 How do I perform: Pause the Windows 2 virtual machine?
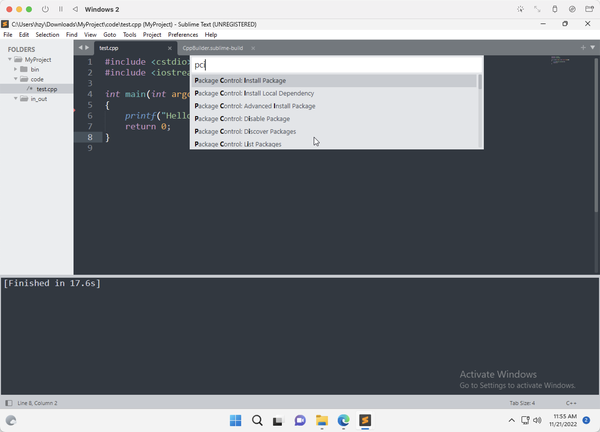[60, 9]
